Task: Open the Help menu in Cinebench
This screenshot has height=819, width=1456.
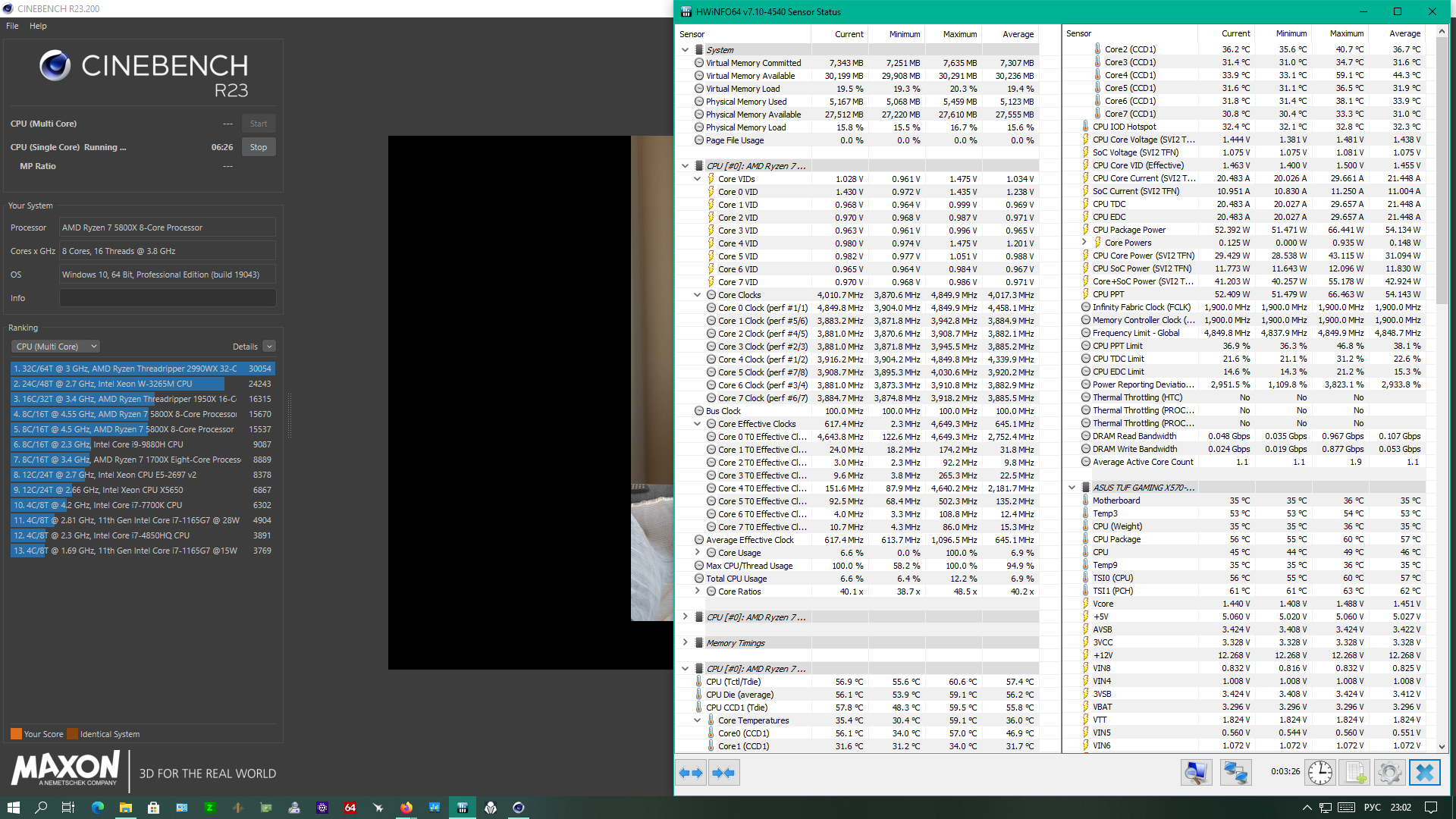Action: click(x=38, y=26)
